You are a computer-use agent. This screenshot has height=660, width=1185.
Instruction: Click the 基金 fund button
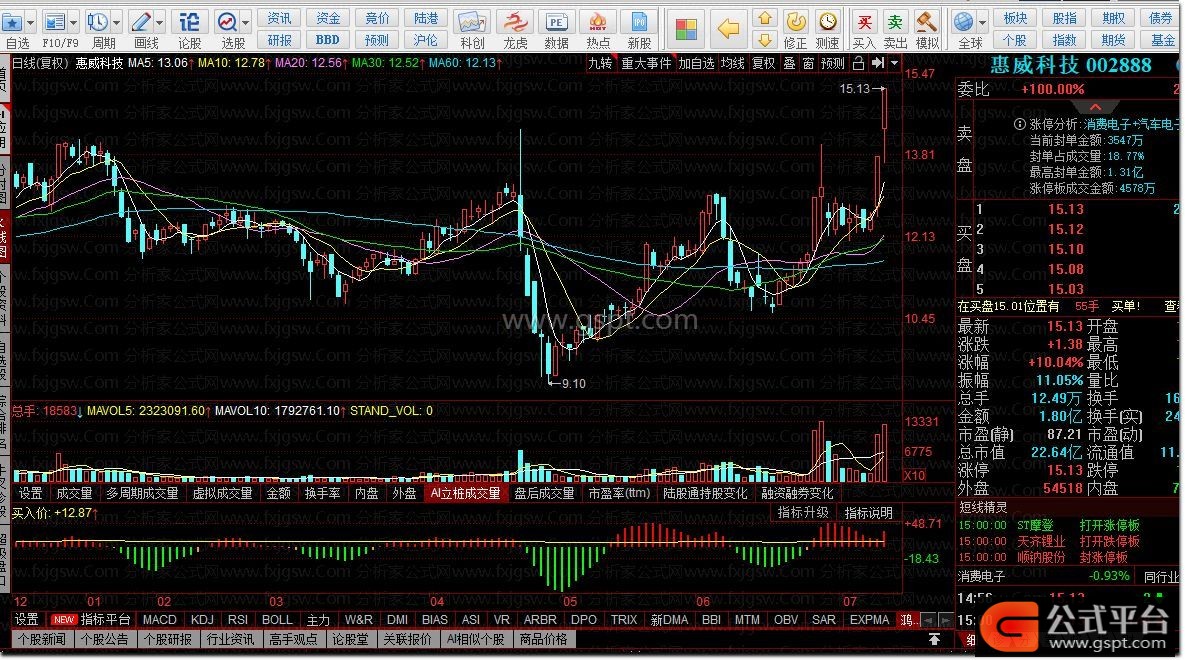pyautogui.click(x=1162, y=40)
